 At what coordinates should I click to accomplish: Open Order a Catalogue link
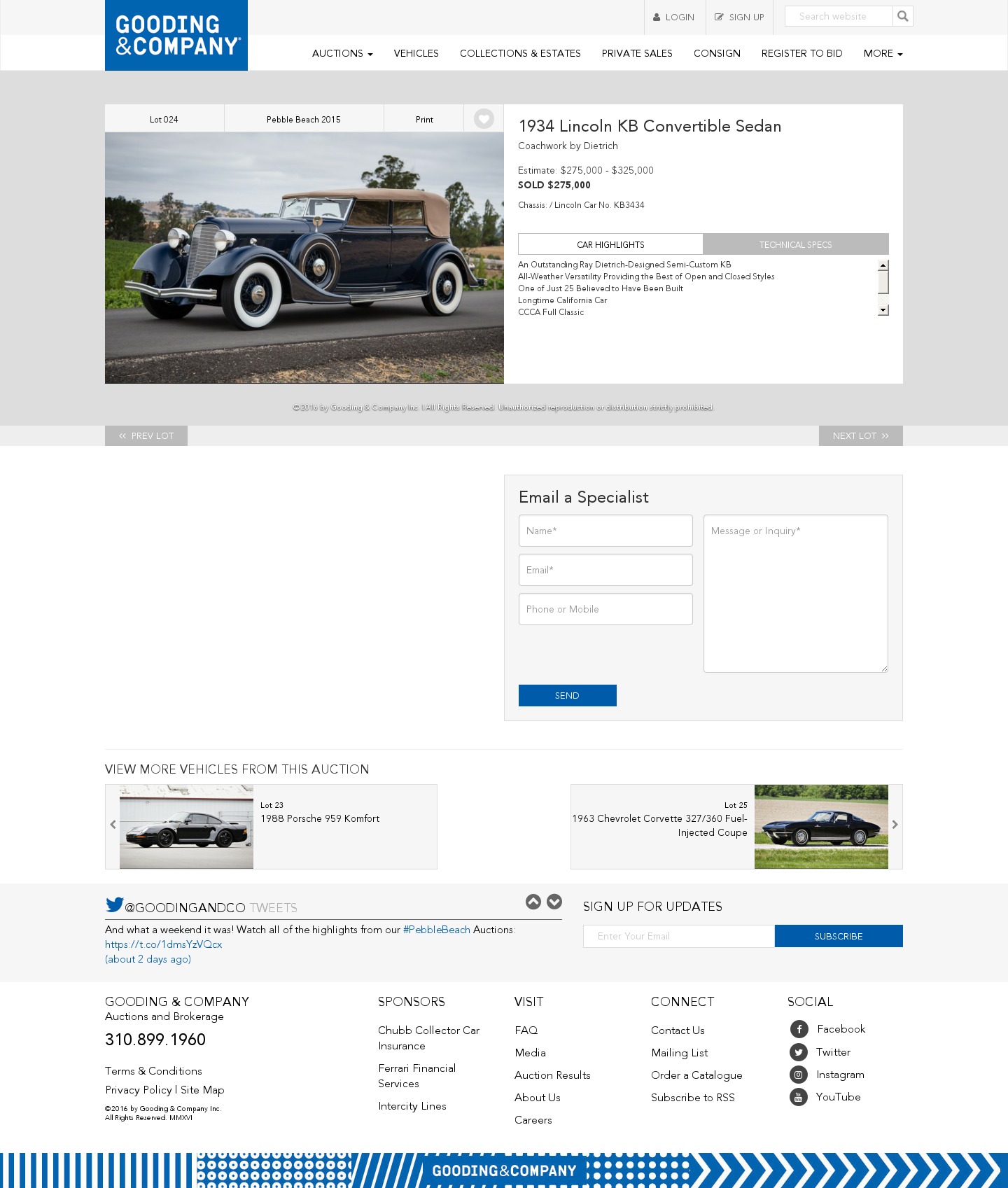[696, 1075]
